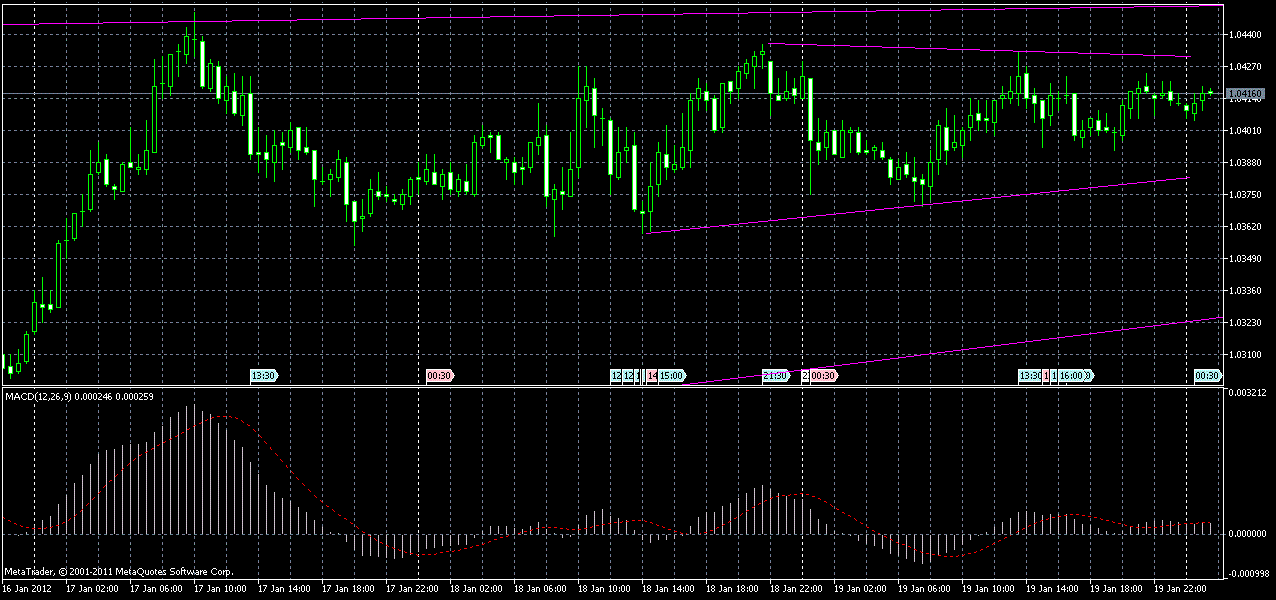Click the 21:30 blue time flag

(x=775, y=377)
